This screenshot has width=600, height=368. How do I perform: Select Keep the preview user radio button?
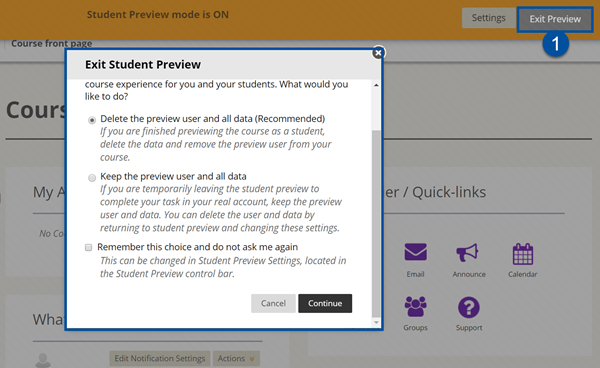click(92, 178)
